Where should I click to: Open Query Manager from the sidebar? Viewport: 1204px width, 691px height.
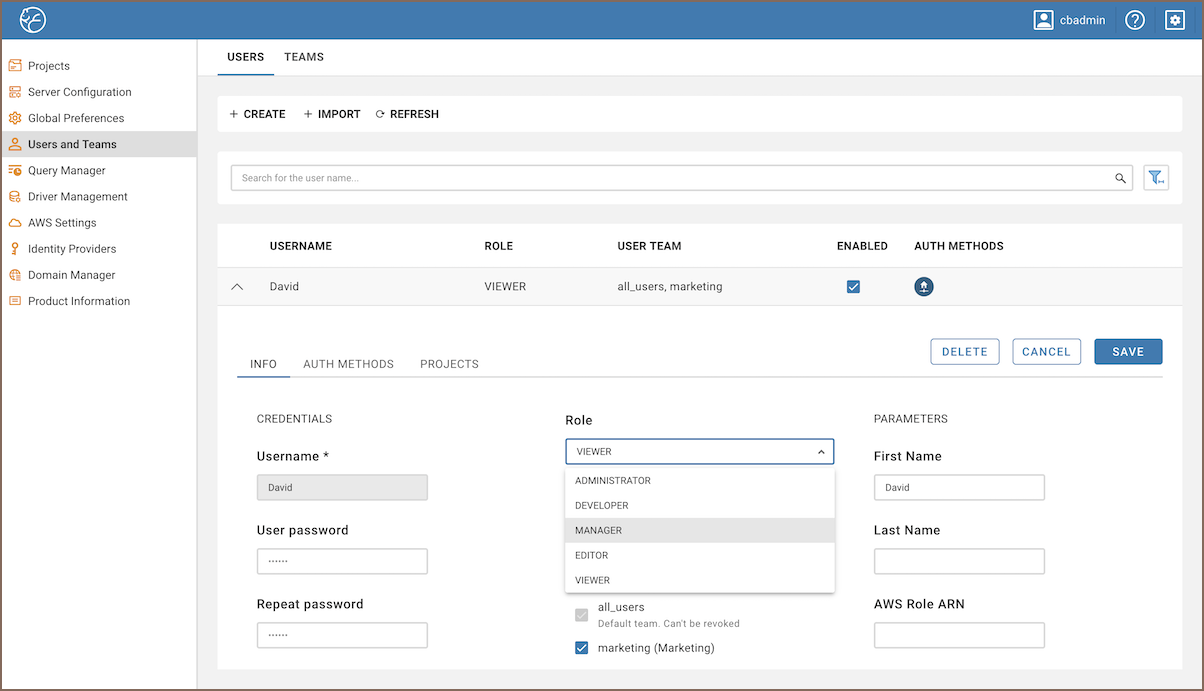(x=66, y=170)
